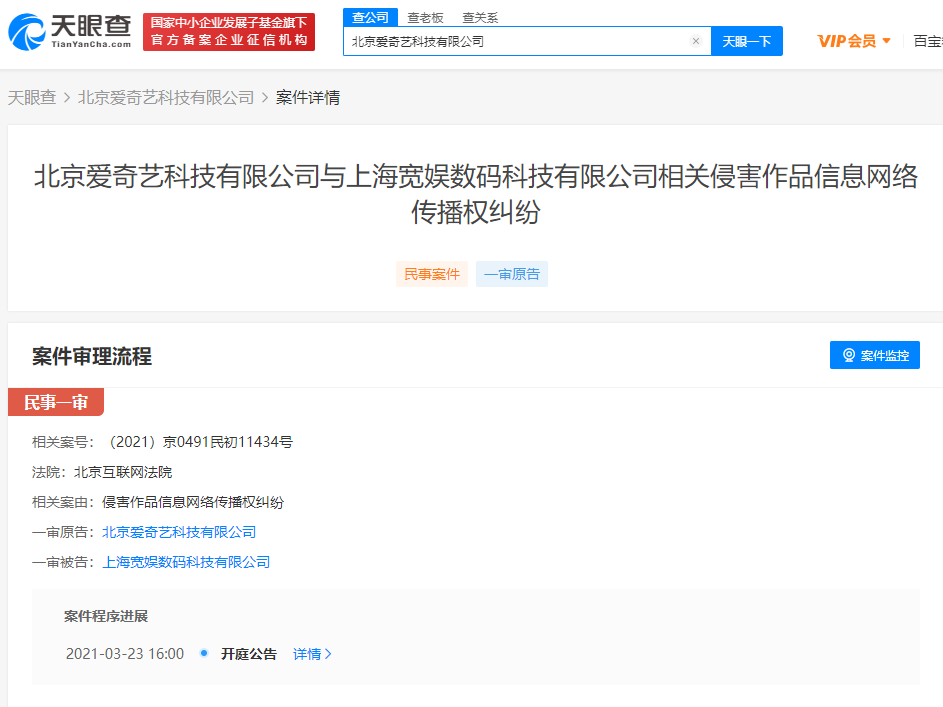Switch to the 查公司 search tab
Screen dimensions: 943x707
point(370,17)
